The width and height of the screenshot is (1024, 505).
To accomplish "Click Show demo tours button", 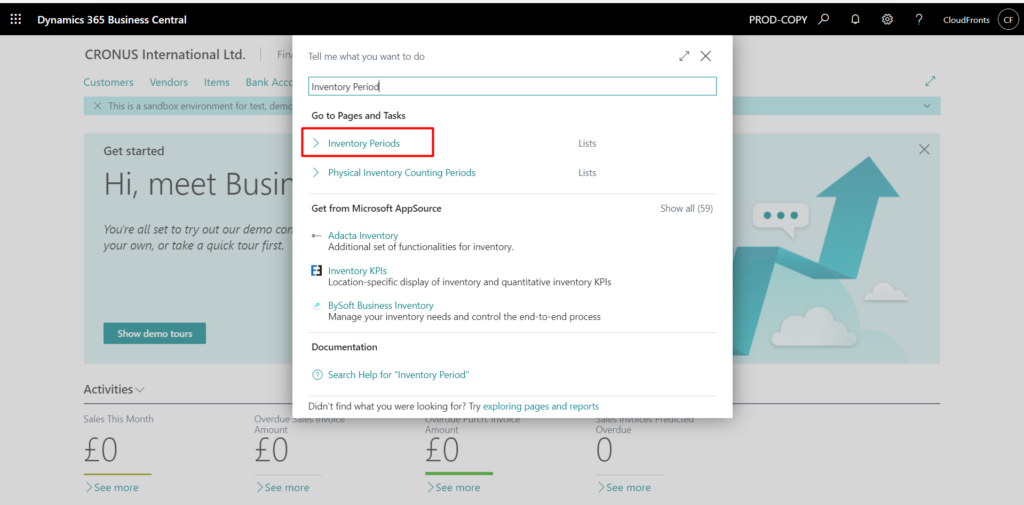I will pos(155,333).
